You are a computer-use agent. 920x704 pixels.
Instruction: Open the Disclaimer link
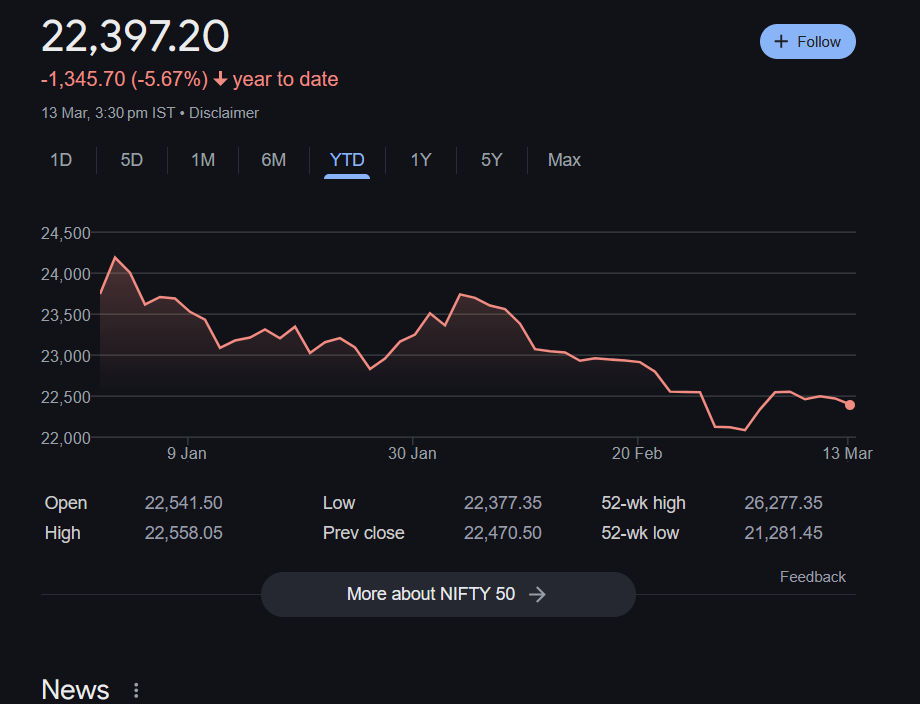(x=224, y=113)
